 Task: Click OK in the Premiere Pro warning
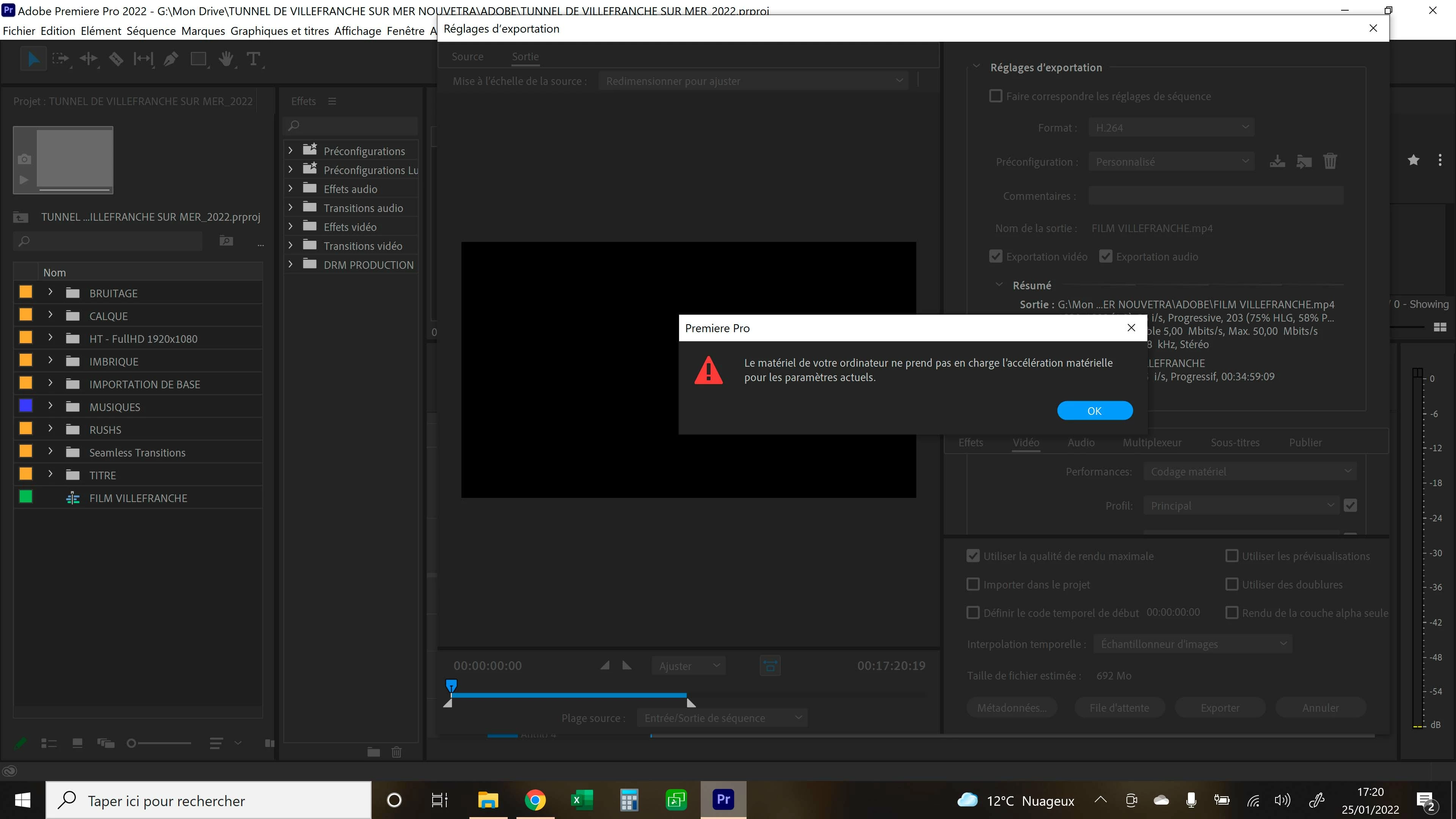pyautogui.click(x=1094, y=411)
